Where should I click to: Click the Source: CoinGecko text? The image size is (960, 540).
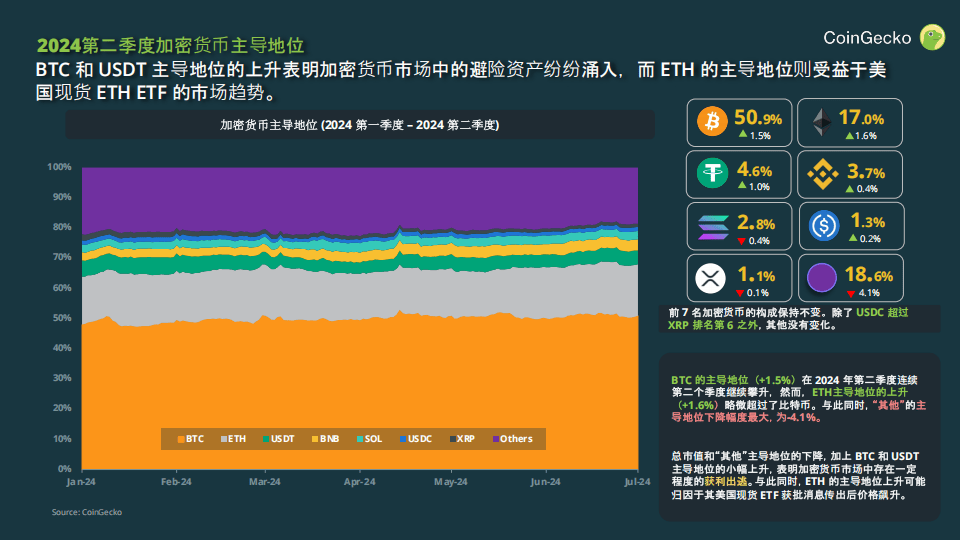click(x=87, y=512)
